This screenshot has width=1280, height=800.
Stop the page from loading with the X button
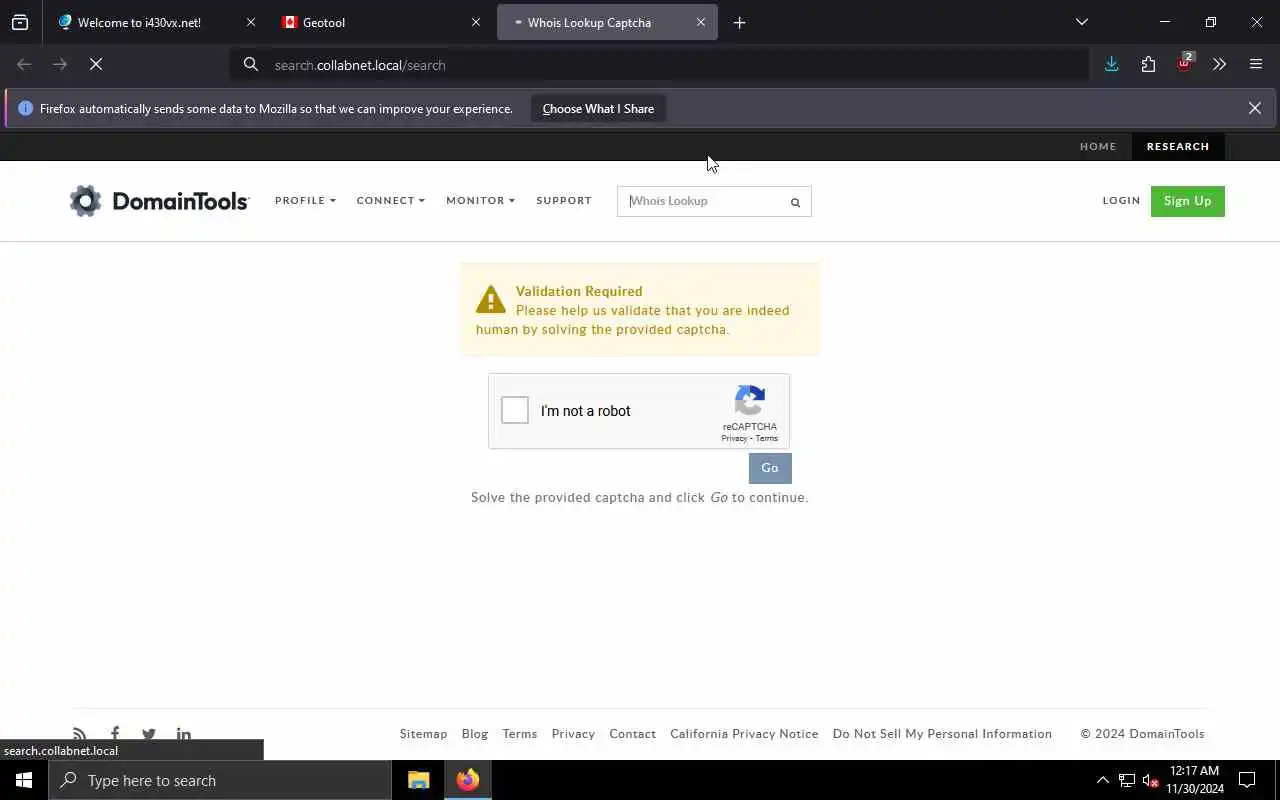[x=96, y=65]
